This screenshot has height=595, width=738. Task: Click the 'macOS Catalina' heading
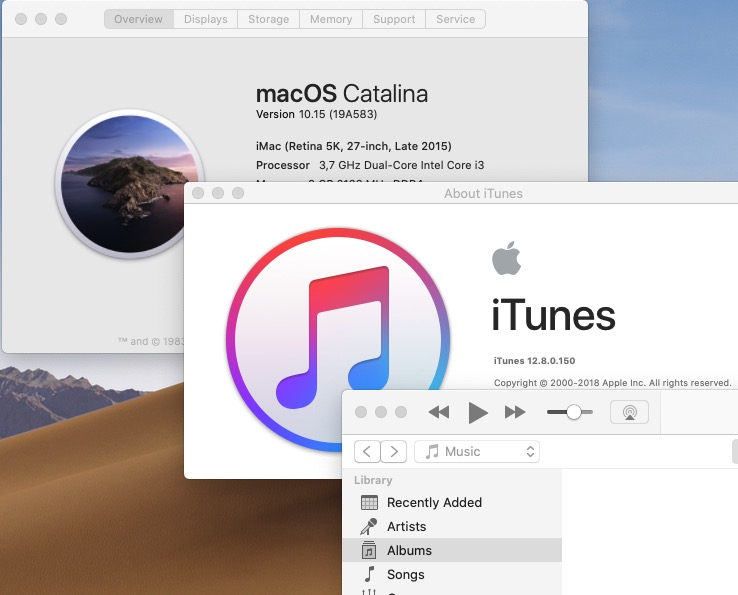point(342,94)
